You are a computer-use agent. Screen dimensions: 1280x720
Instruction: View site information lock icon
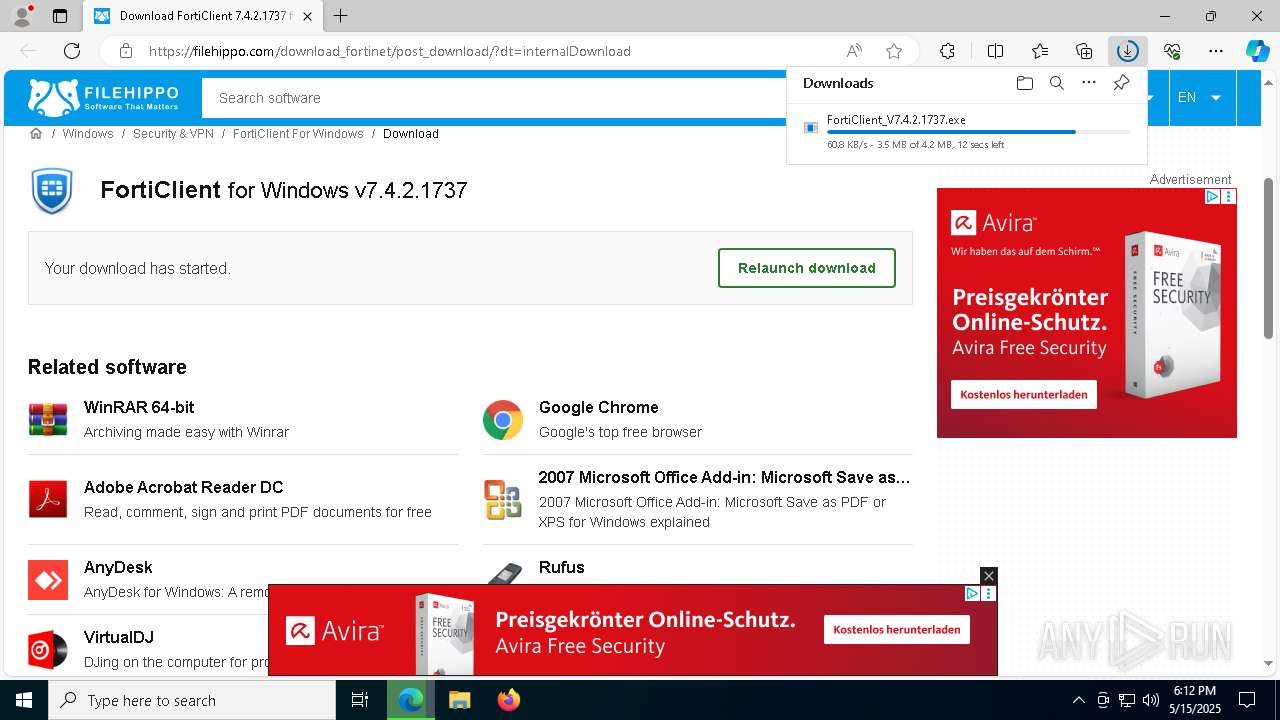pyautogui.click(x=126, y=51)
